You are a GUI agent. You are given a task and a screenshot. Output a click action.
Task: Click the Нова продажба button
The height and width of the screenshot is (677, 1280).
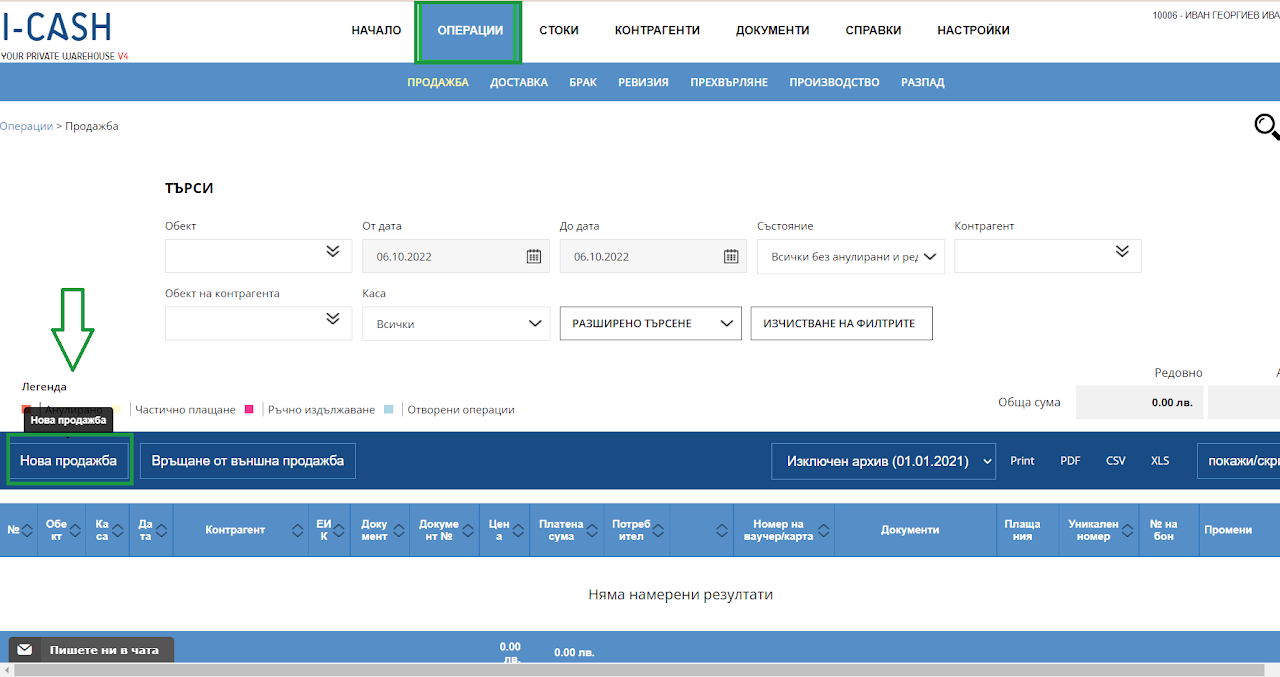69,461
